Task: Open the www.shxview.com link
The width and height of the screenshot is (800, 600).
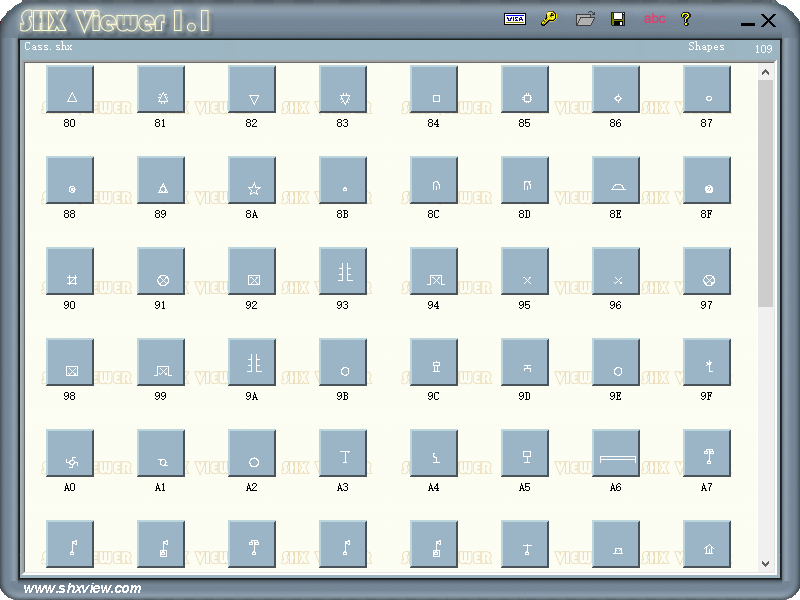Action: tap(82, 588)
